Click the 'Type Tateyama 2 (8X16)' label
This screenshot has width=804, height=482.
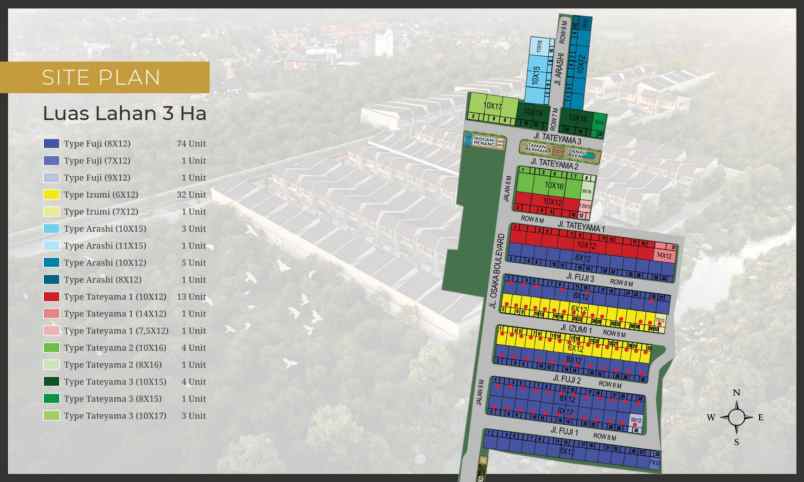113,364
